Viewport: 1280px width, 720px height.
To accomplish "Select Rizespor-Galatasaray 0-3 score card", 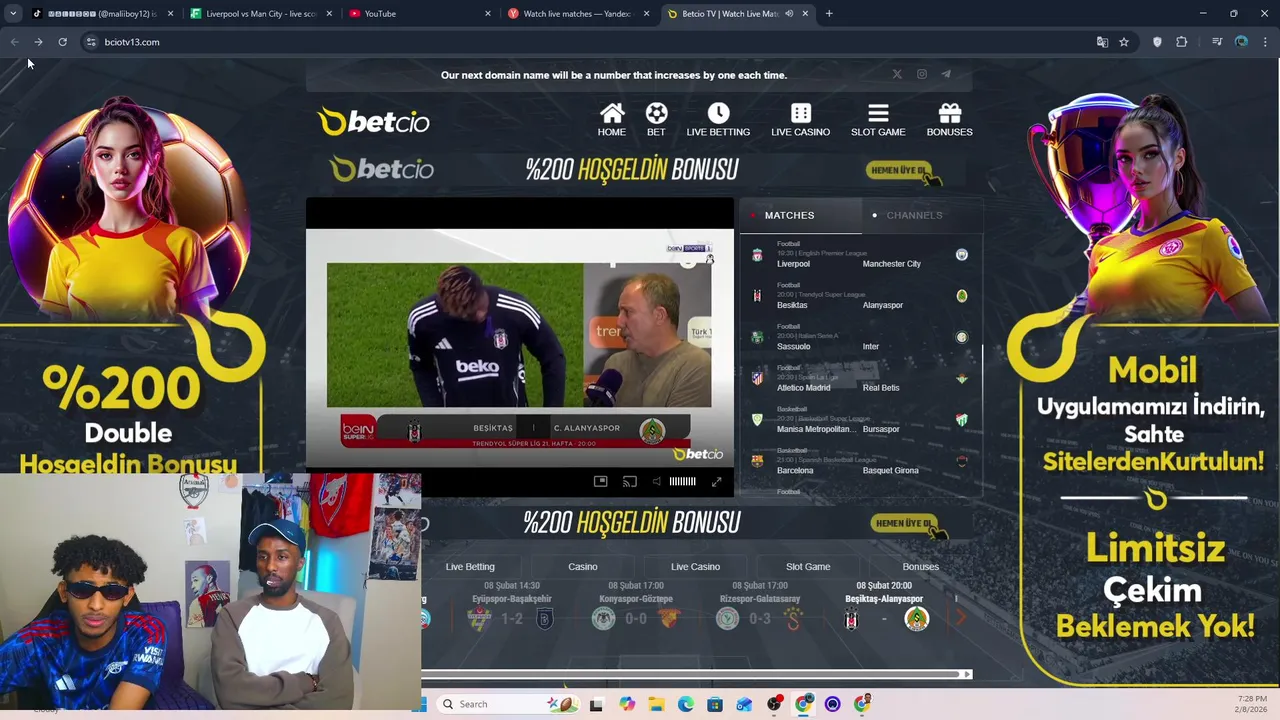I will pyautogui.click(x=760, y=606).
